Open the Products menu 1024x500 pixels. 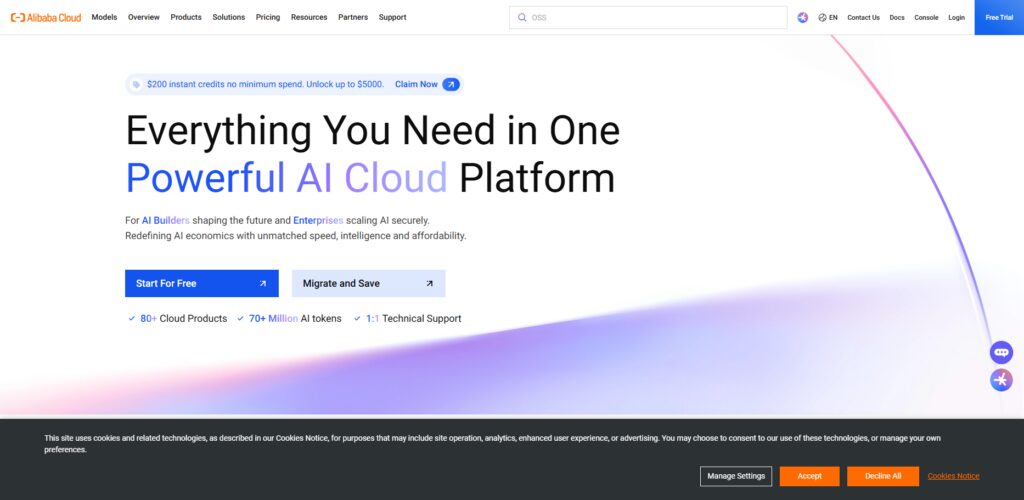[x=186, y=18]
